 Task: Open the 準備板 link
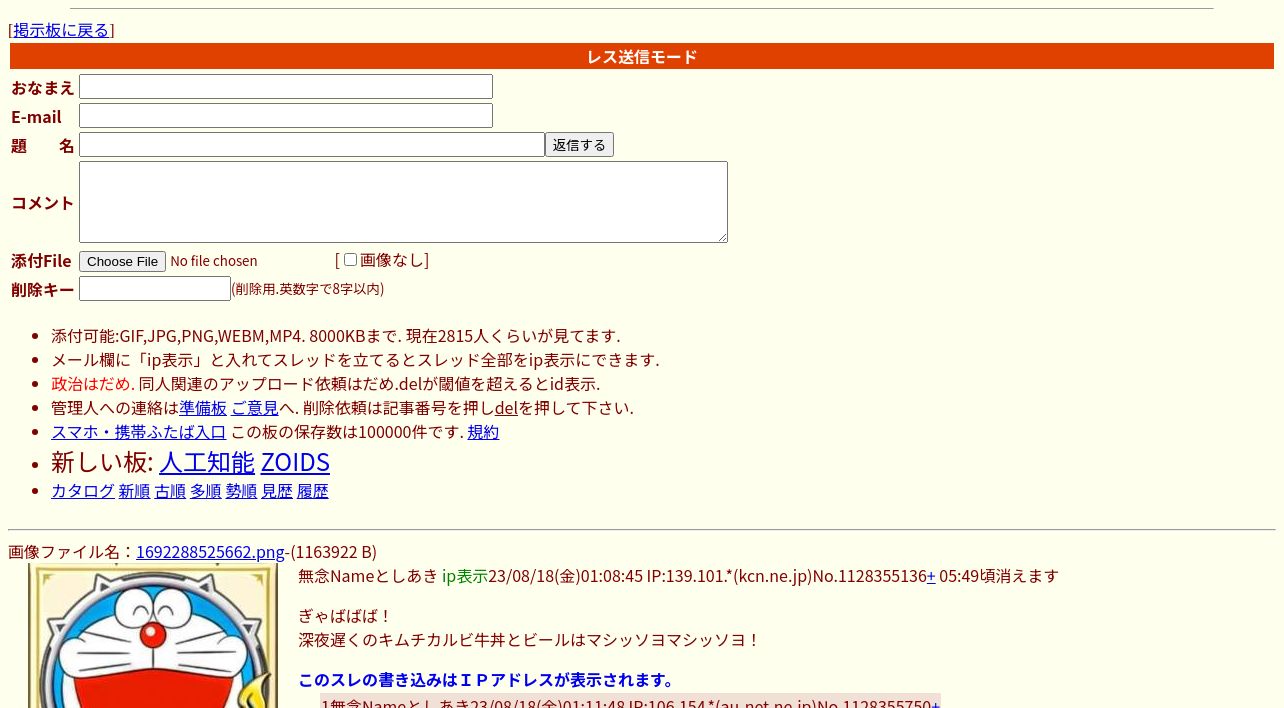tap(203, 408)
